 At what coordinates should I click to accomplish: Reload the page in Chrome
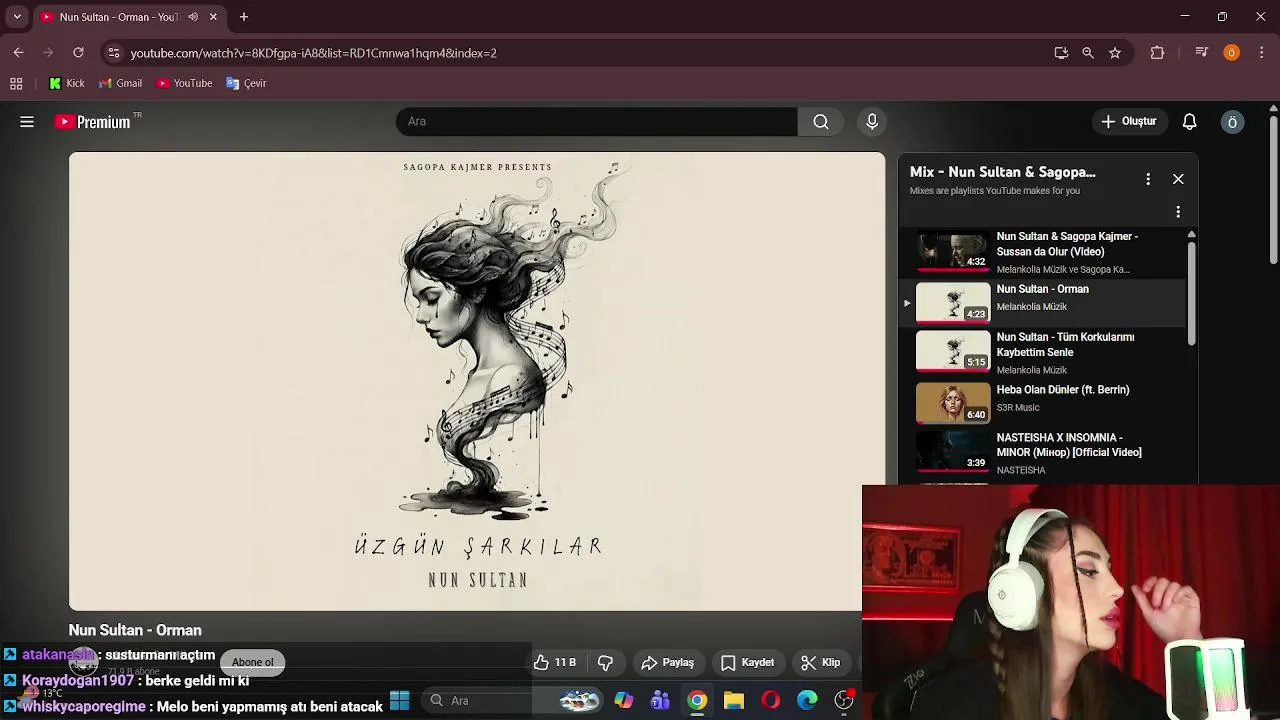(x=78, y=53)
